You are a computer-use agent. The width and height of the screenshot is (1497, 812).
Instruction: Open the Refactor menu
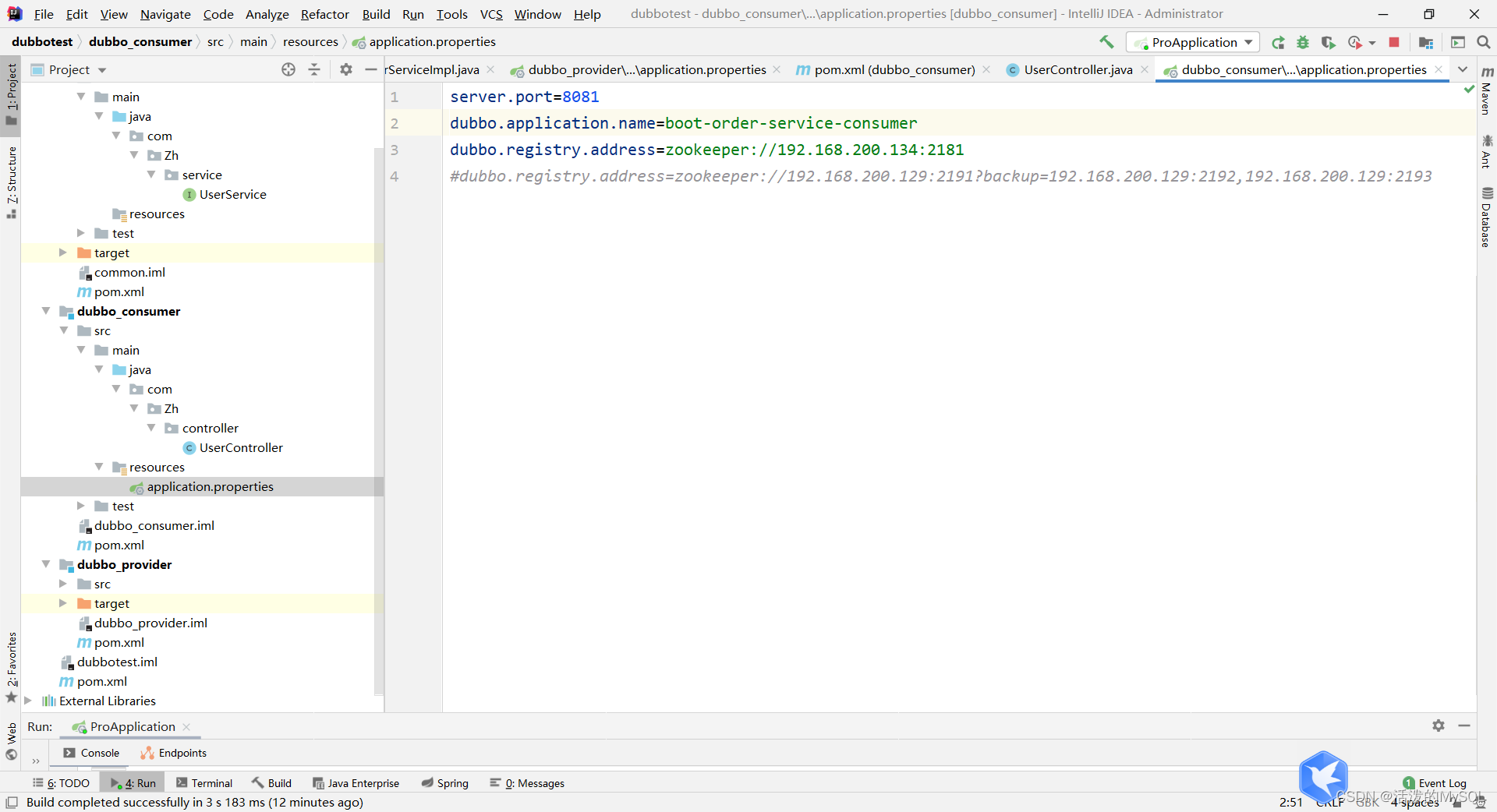pyautogui.click(x=324, y=14)
